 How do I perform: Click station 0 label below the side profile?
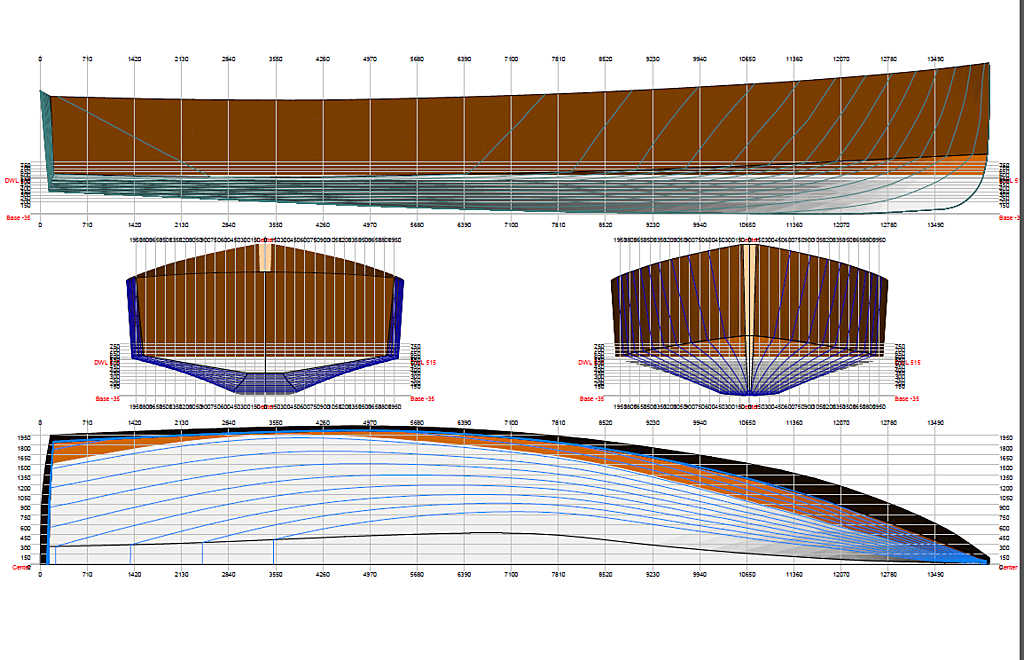coord(40,225)
